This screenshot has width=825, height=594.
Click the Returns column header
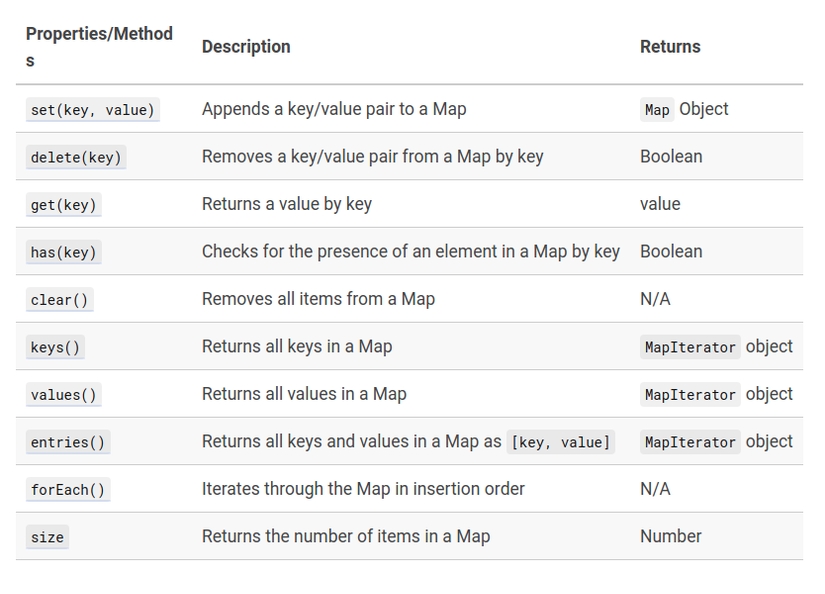[670, 47]
